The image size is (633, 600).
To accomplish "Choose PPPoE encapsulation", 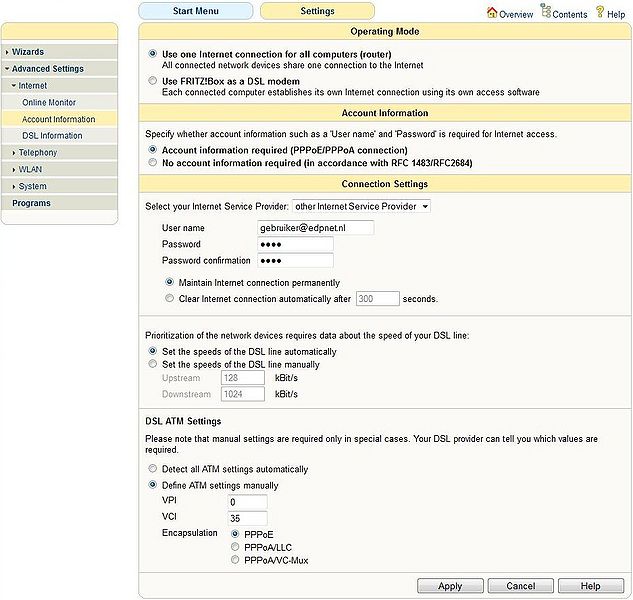I will 235,534.
